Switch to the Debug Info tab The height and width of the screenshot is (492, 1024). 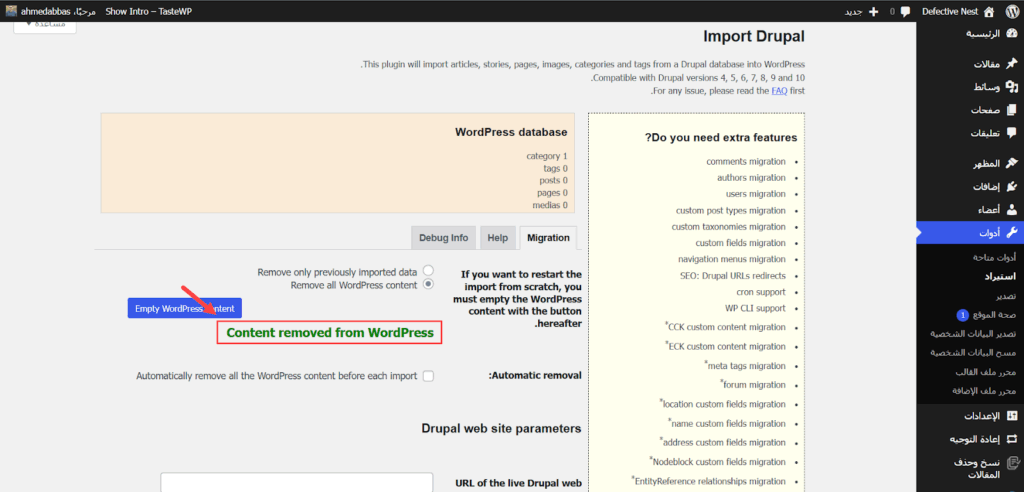click(x=443, y=238)
